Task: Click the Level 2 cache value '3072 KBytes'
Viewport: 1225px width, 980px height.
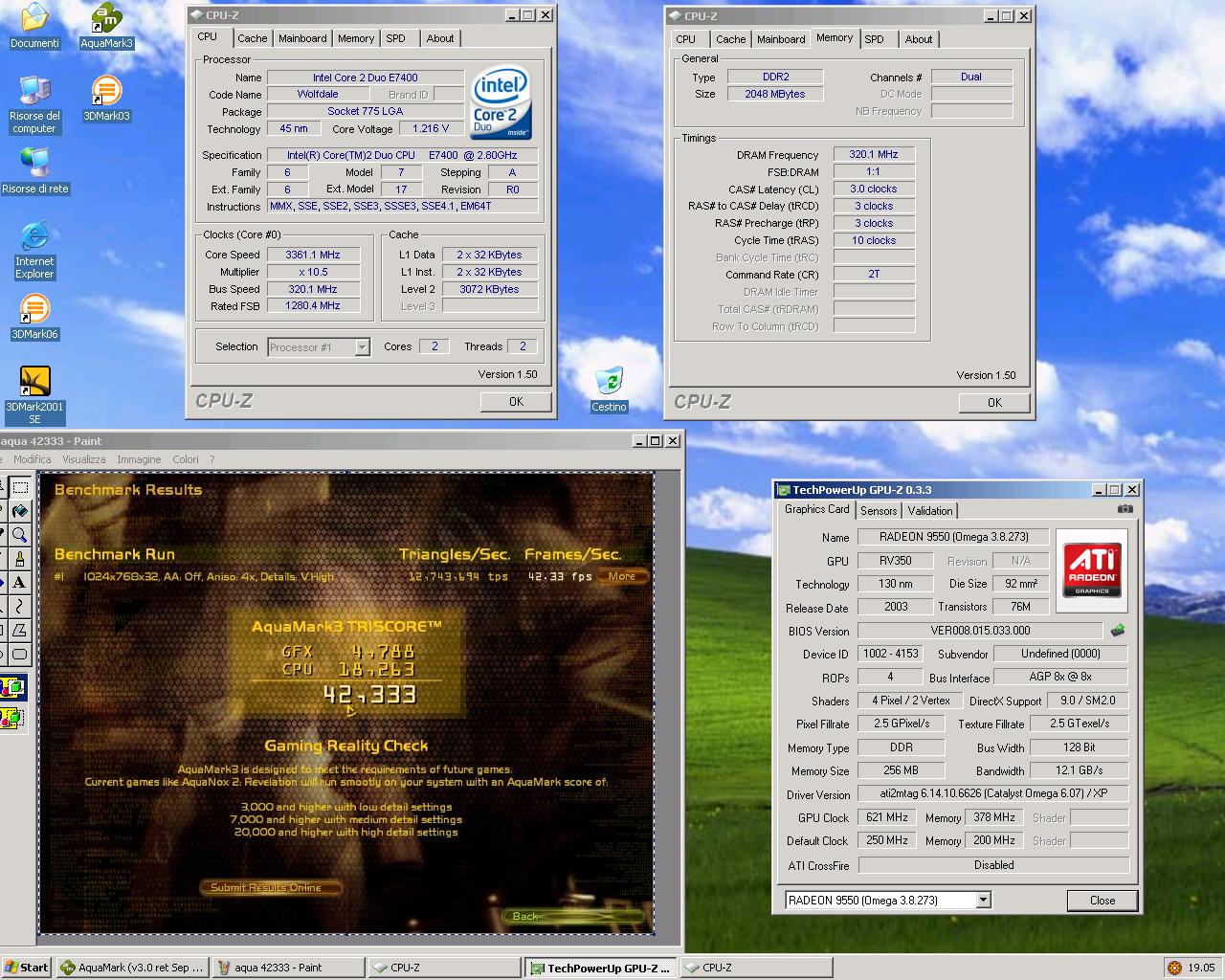Action: point(489,289)
